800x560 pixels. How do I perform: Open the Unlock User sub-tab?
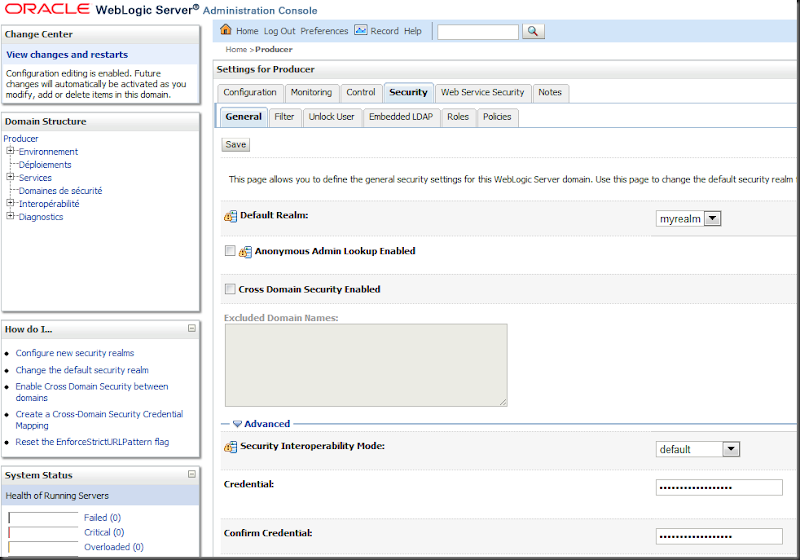tap(332, 117)
